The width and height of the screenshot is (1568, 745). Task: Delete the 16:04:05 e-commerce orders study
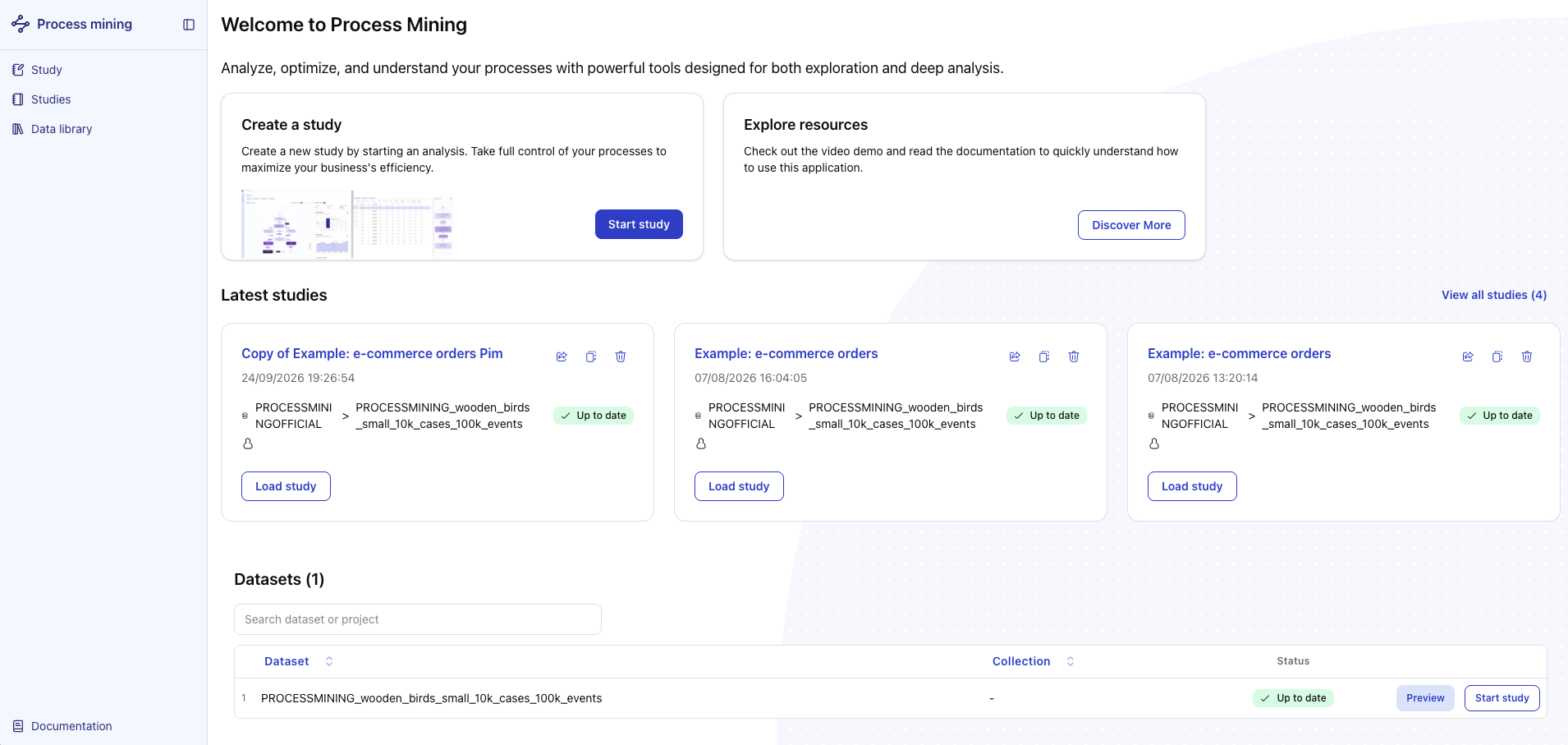[x=1074, y=356]
